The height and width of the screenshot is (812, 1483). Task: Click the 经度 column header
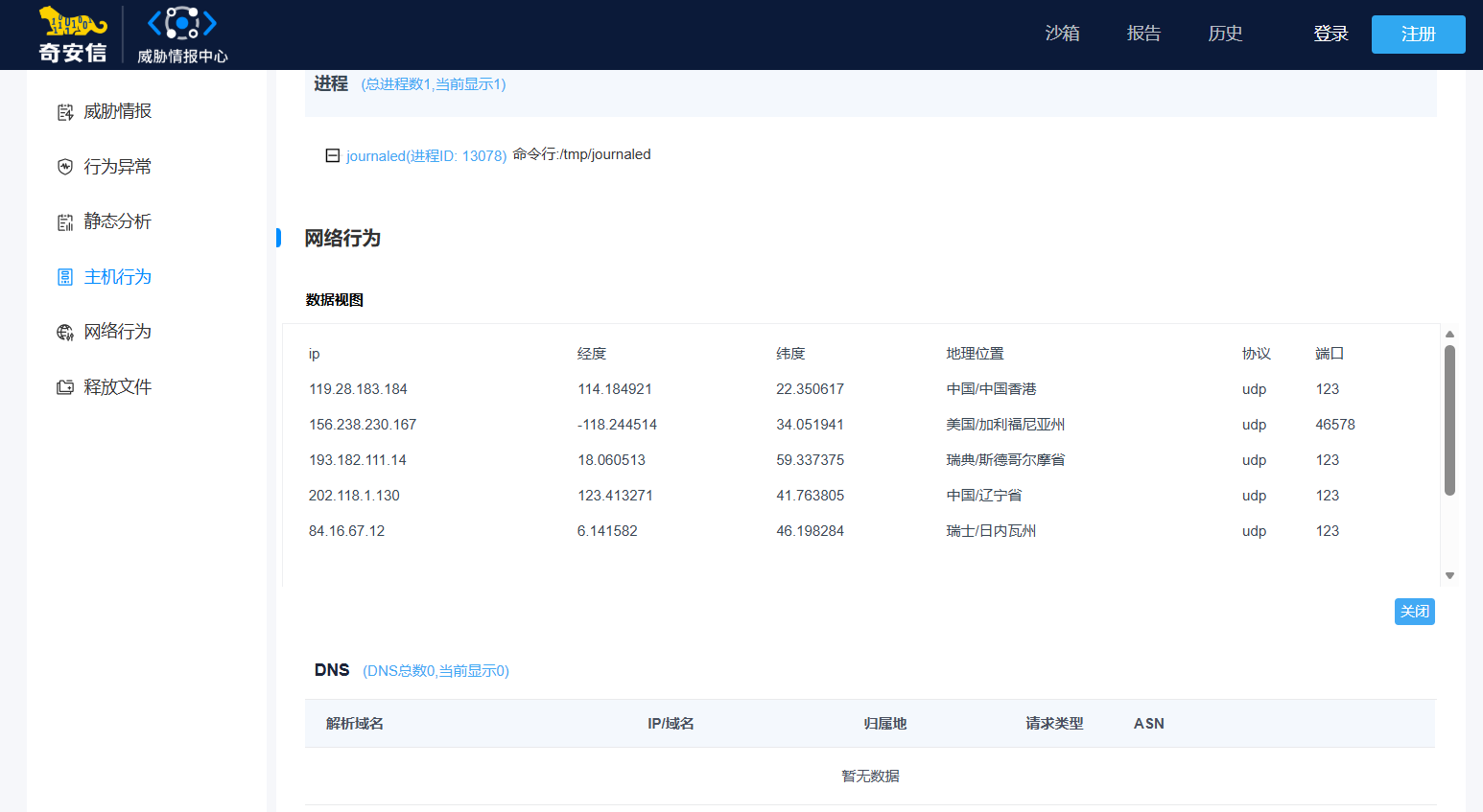592,354
